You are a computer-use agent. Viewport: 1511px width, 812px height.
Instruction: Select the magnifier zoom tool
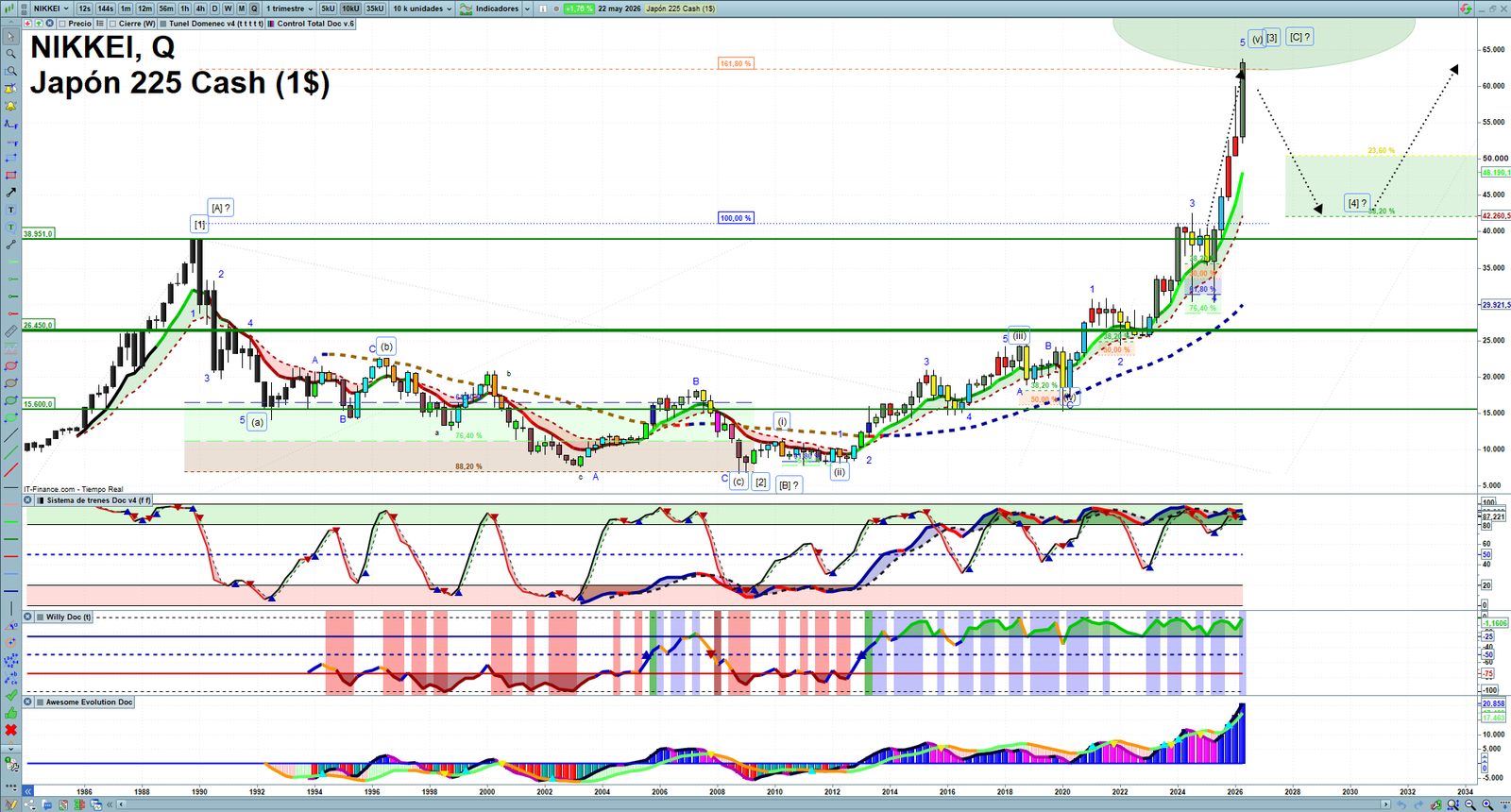11,54
